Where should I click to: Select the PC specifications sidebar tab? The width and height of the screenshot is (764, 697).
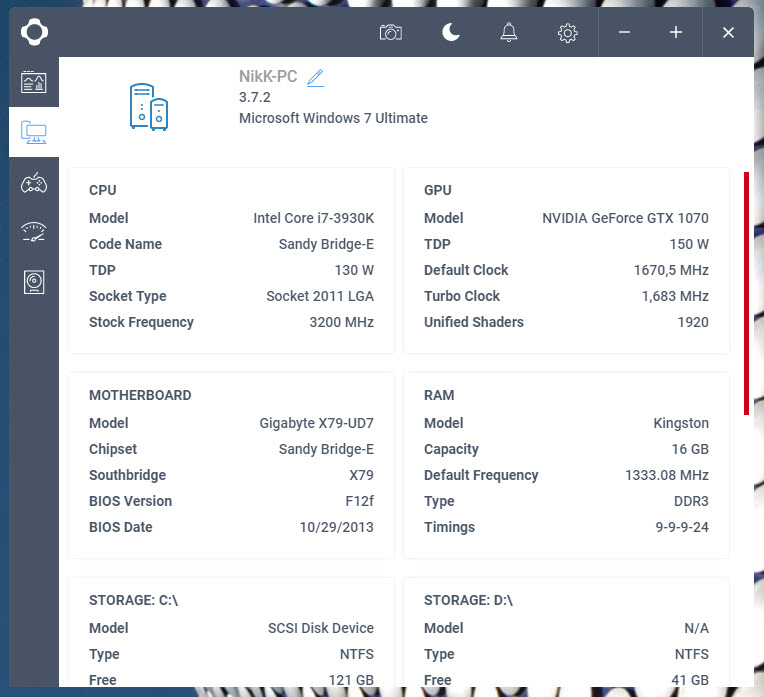34,132
